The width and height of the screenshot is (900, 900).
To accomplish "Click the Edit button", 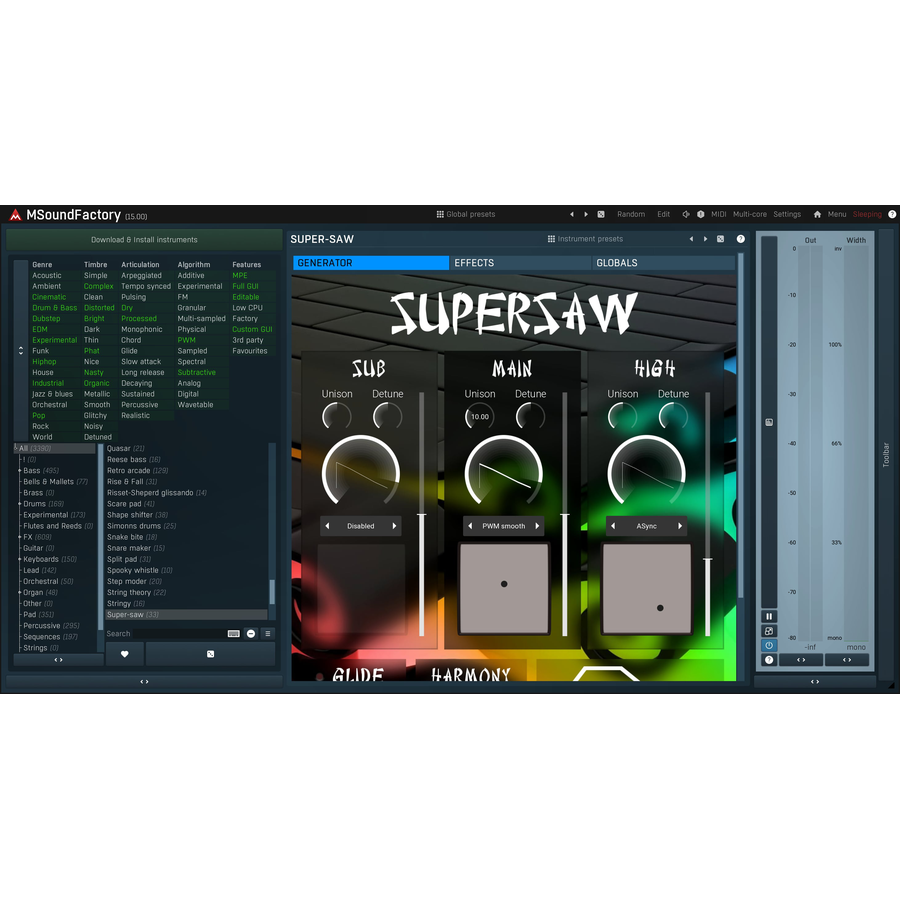I will [x=664, y=214].
